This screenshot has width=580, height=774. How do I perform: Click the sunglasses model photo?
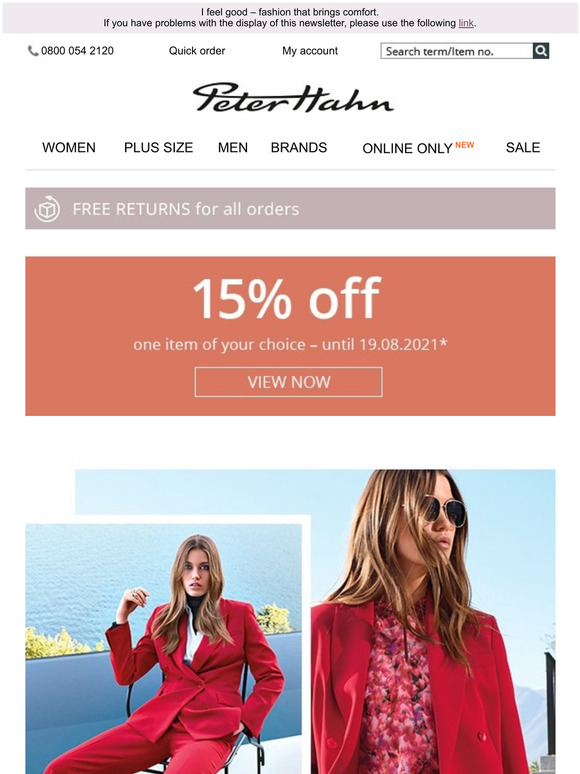click(433, 621)
